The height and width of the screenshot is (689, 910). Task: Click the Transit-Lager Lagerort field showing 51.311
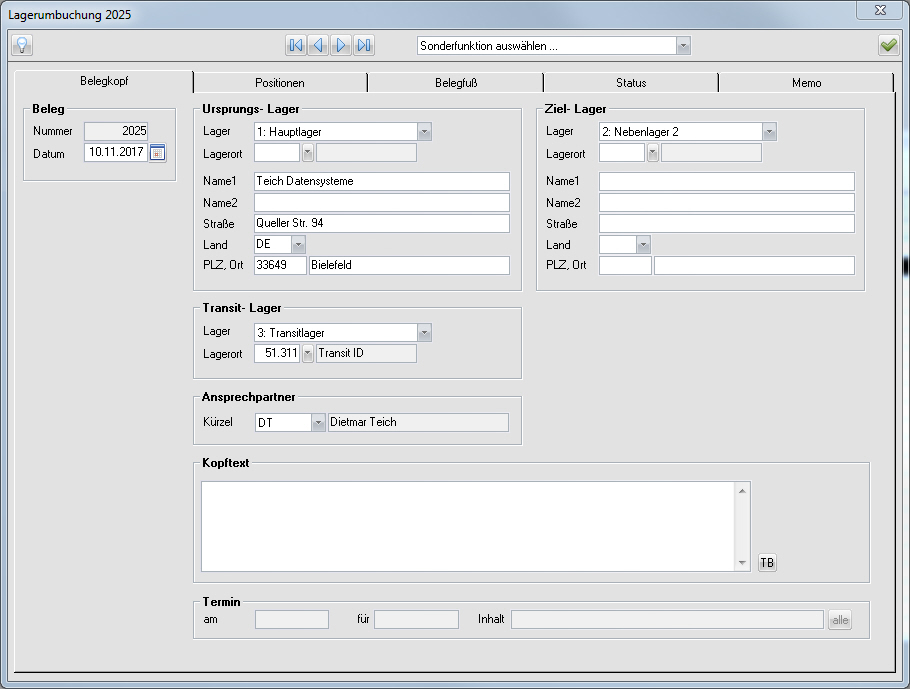coord(277,353)
